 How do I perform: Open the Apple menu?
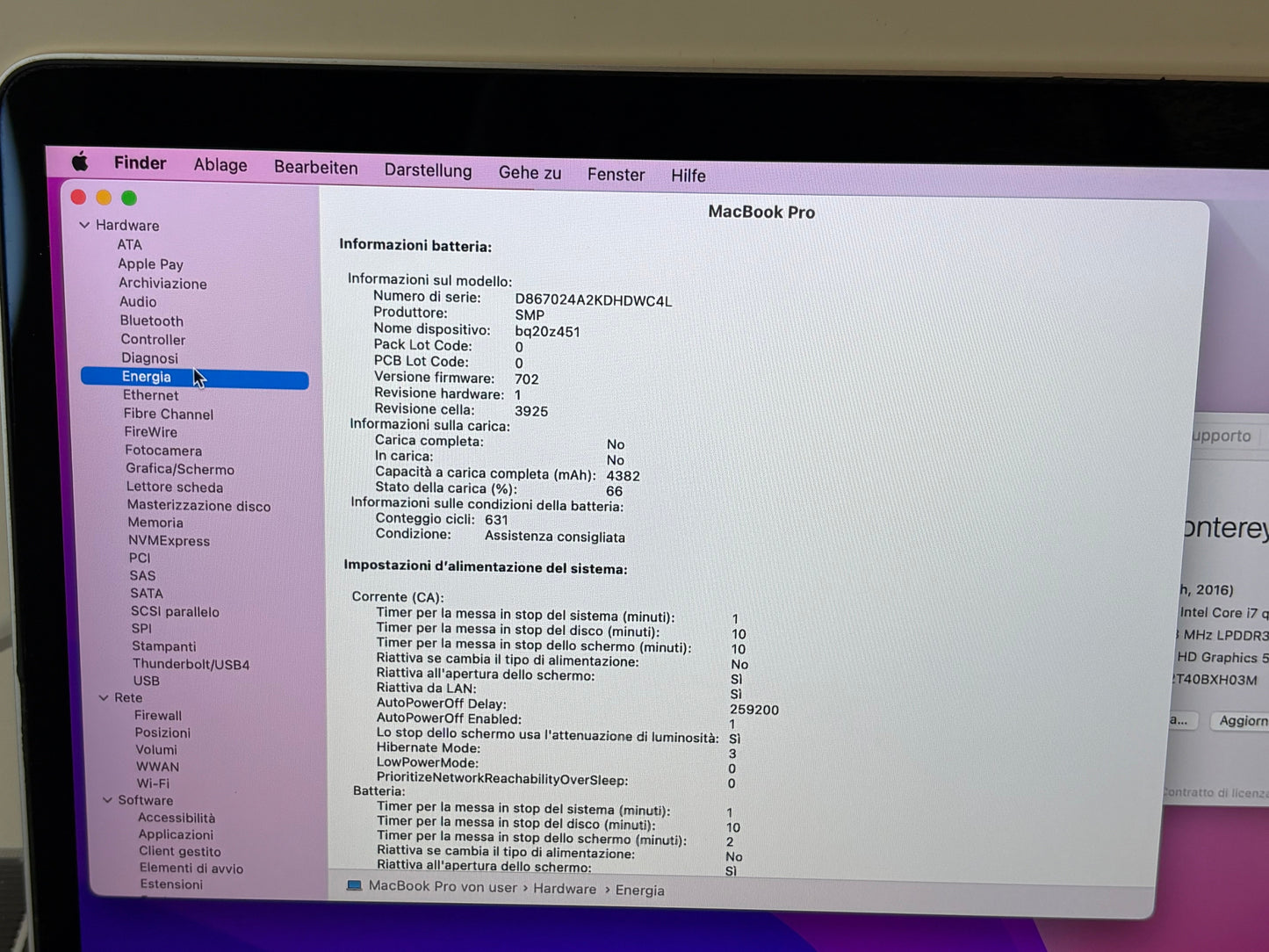pyautogui.click(x=80, y=162)
